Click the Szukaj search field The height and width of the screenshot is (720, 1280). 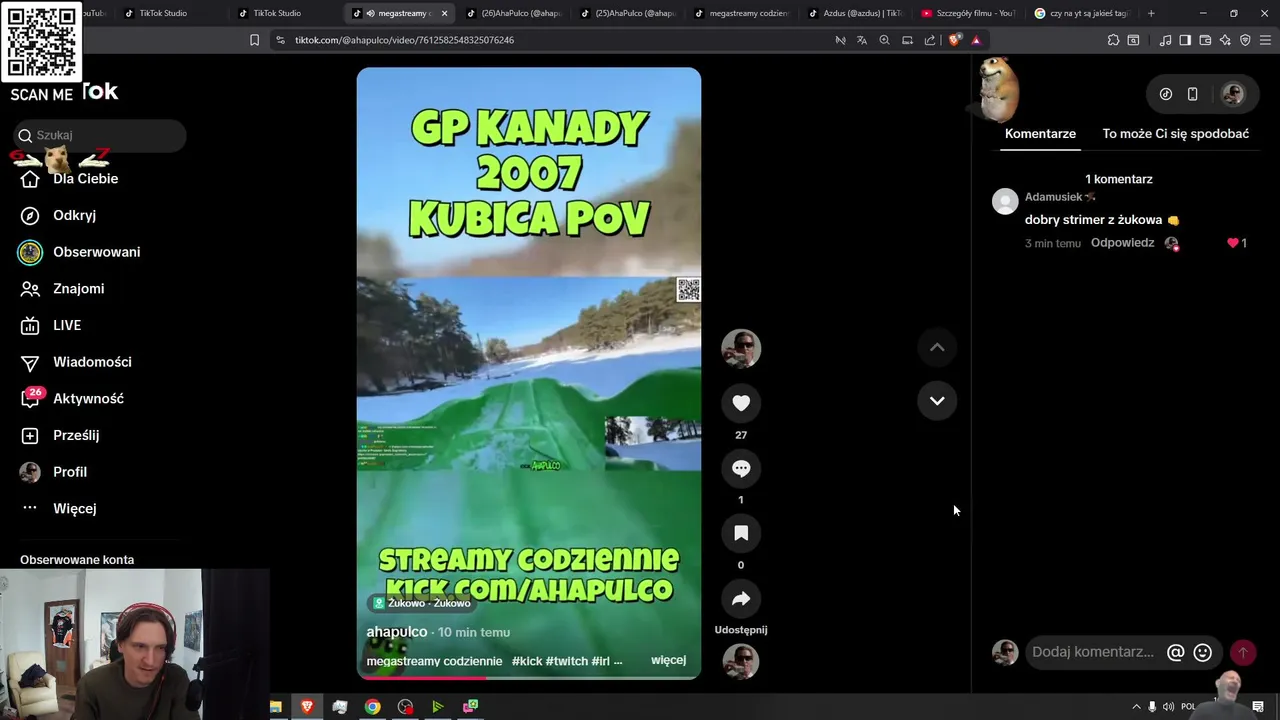pos(100,135)
